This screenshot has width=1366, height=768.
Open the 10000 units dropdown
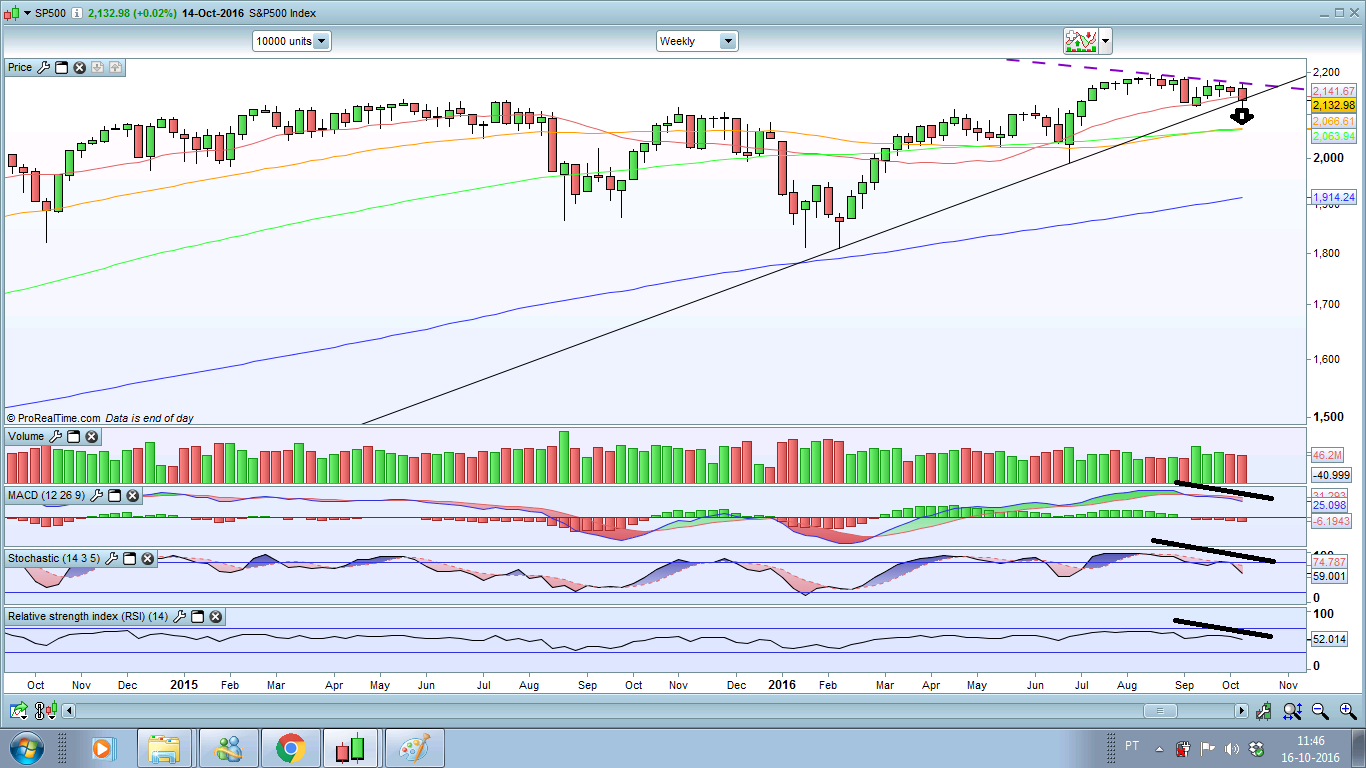pyautogui.click(x=292, y=41)
